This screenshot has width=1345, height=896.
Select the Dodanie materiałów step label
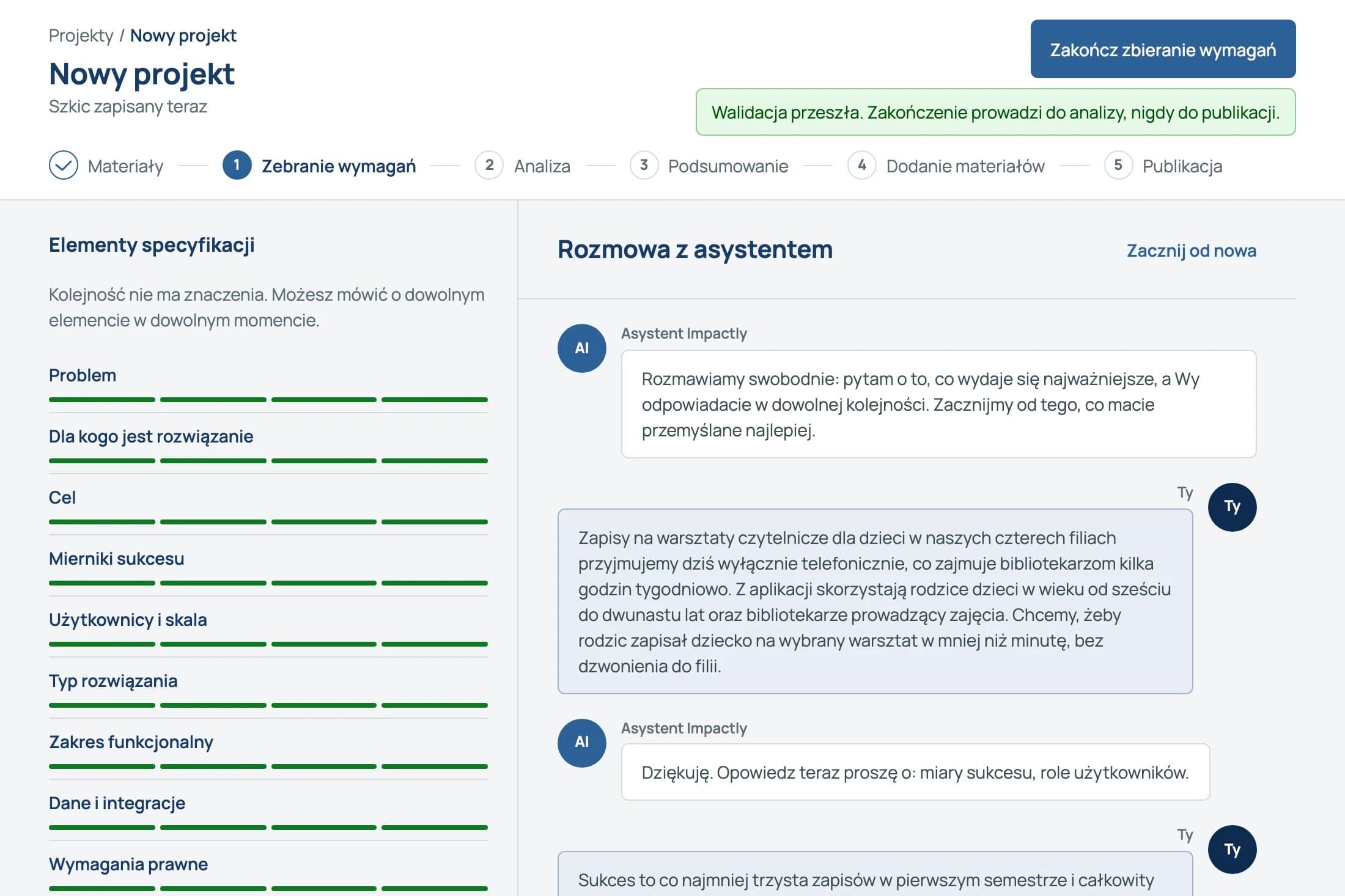965,166
